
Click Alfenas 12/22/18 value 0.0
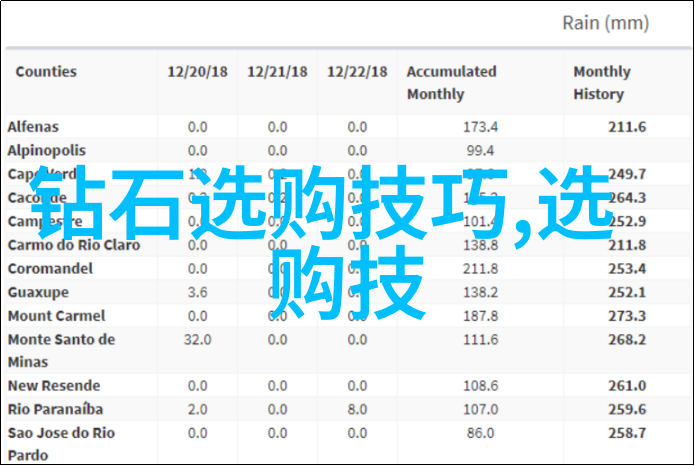click(357, 127)
